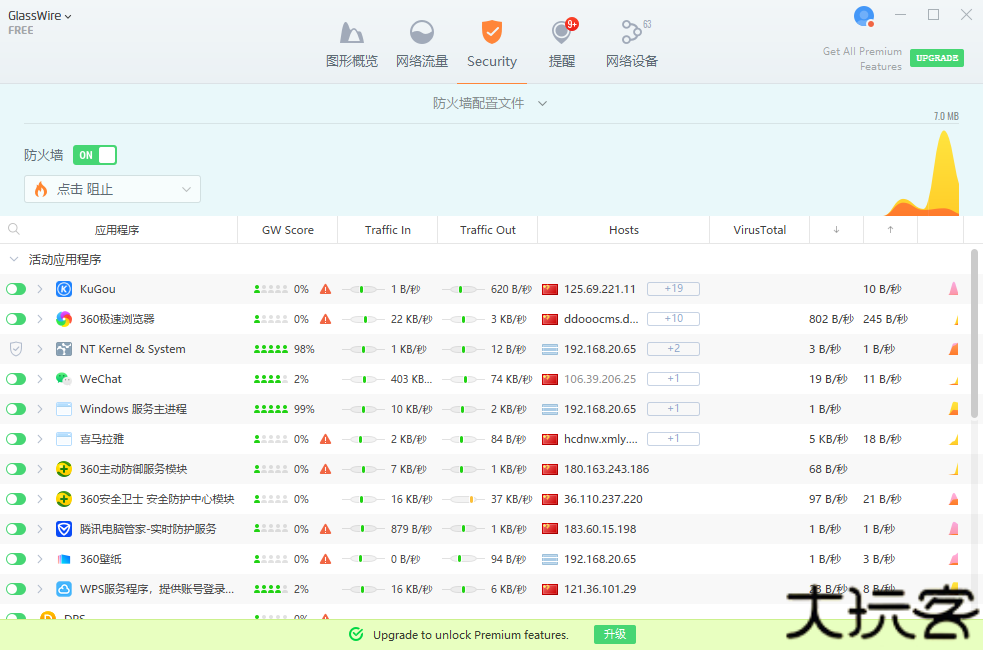Image resolution: width=983 pixels, height=650 pixels.
Task: Sort by the VirusTotal column
Action: (760, 230)
